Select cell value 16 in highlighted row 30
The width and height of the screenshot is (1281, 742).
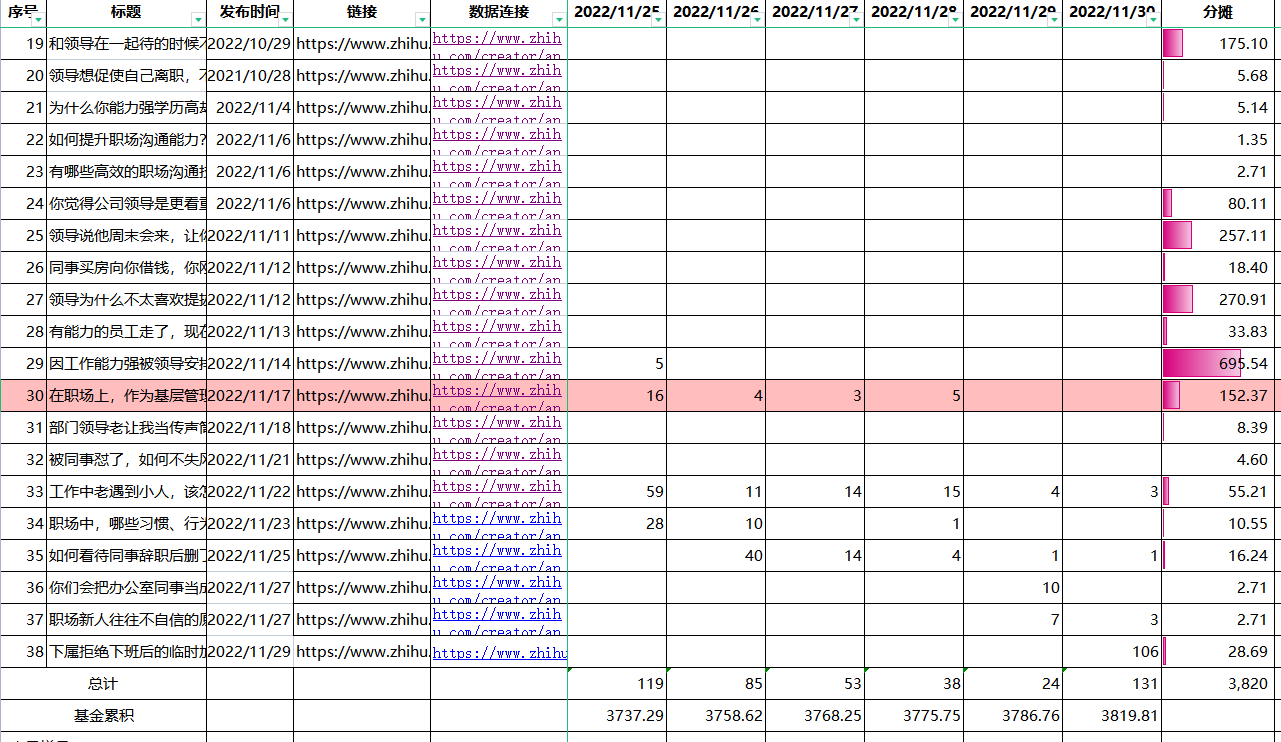click(x=617, y=396)
